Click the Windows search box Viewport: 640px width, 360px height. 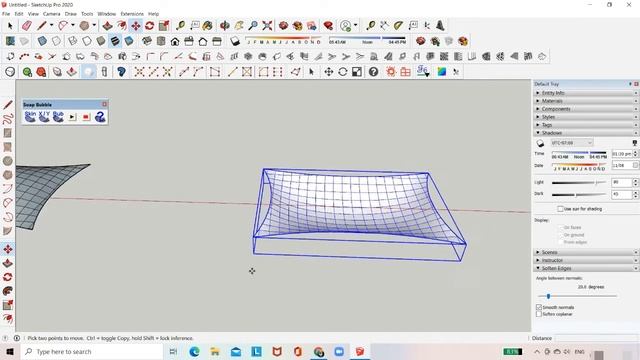coord(91,351)
